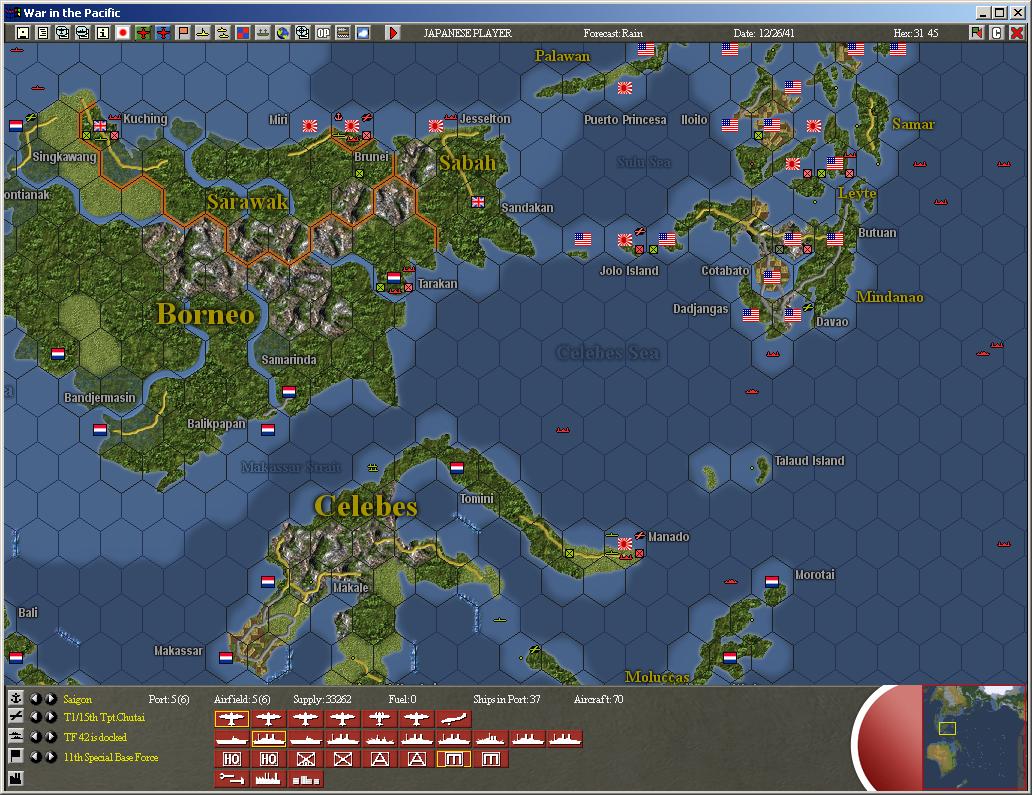Click the red and blue squares icon
Viewport: 1032px width, 795px height.
(243, 32)
